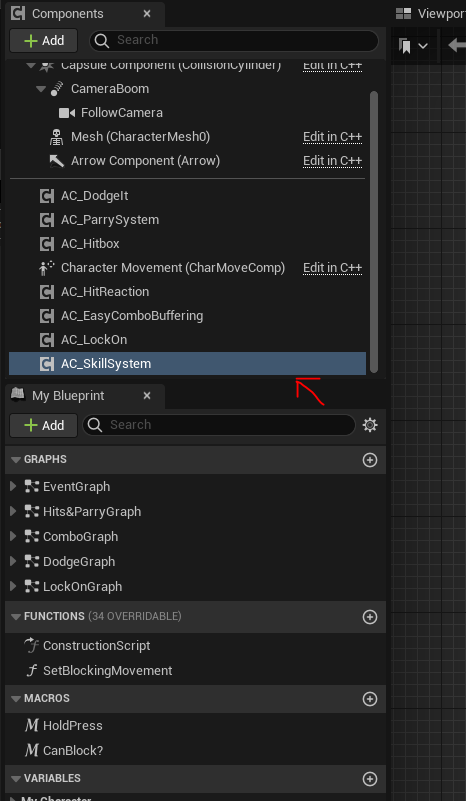Switch to the Components tab
This screenshot has width=466, height=801.
(x=67, y=14)
